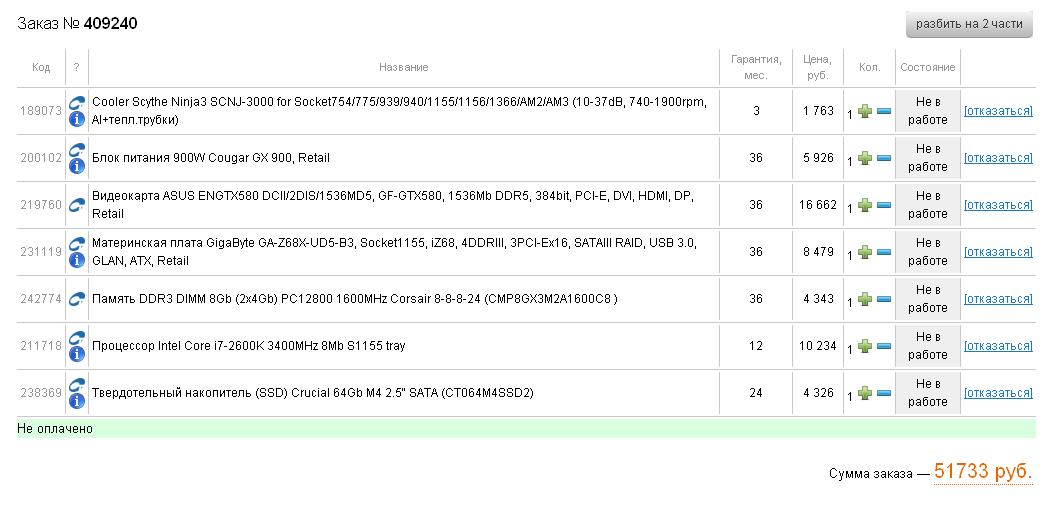Click the price '8 479' for GigaByte motherboard
The height and width of the screenshot is (525, 1061).
pos(818,252)
